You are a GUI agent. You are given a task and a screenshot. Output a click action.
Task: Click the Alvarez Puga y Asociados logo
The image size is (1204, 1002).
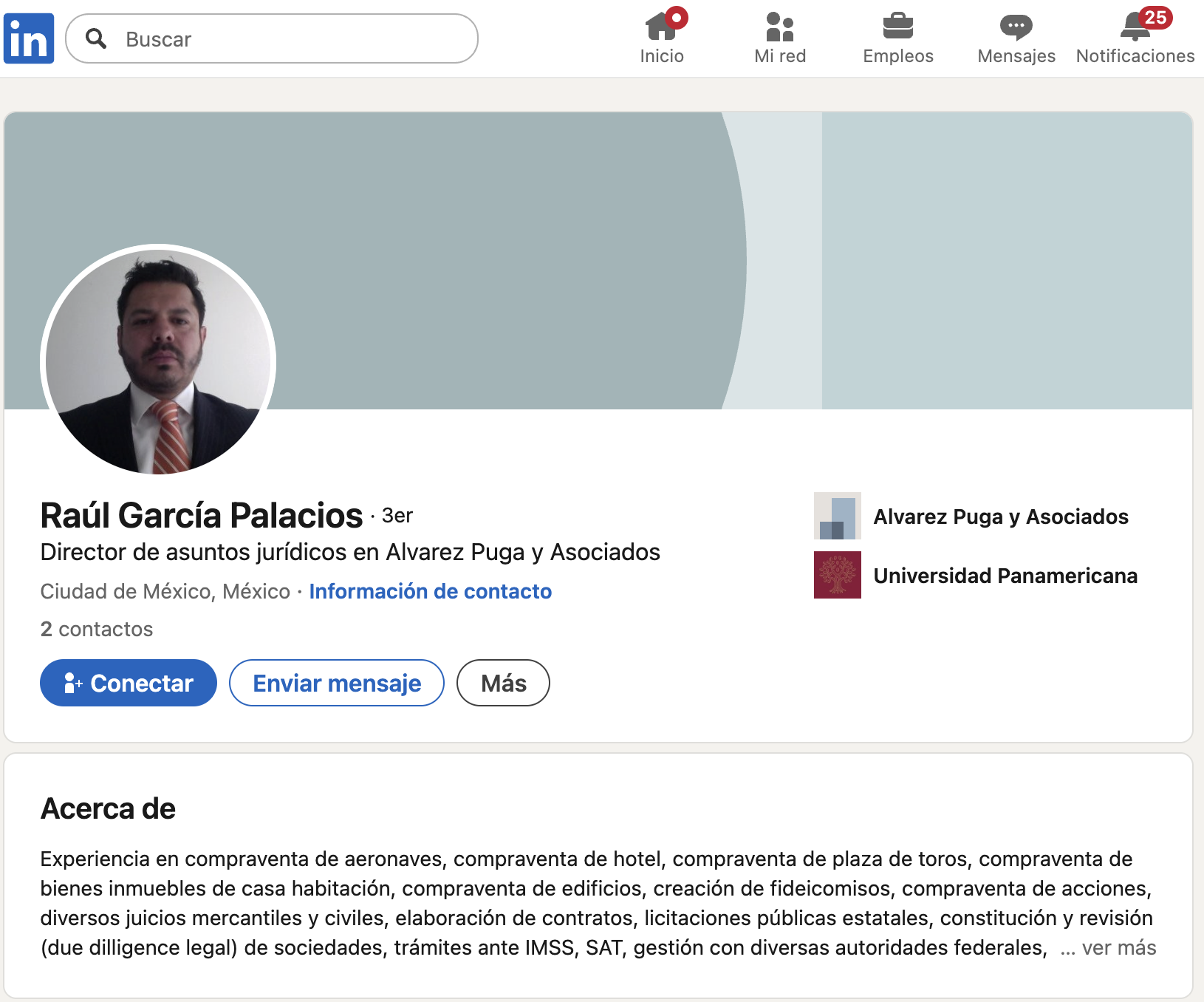(837, 516)
